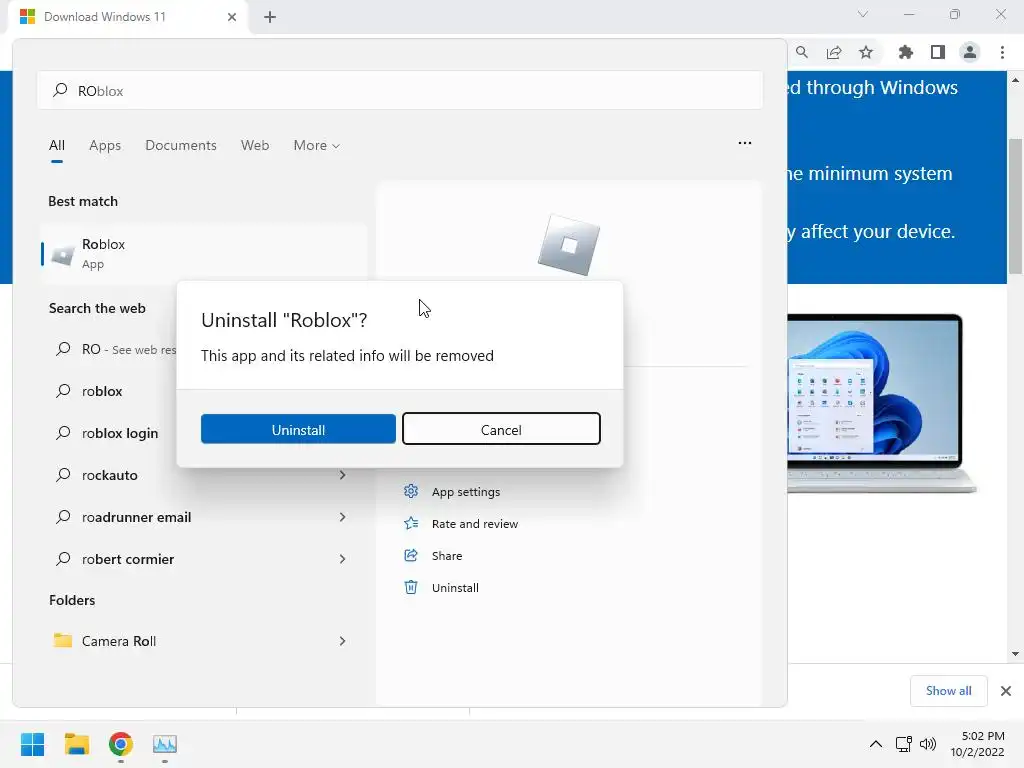Open the clock showing 5:02 PM

pyautogui.click(x=977, y=744)
